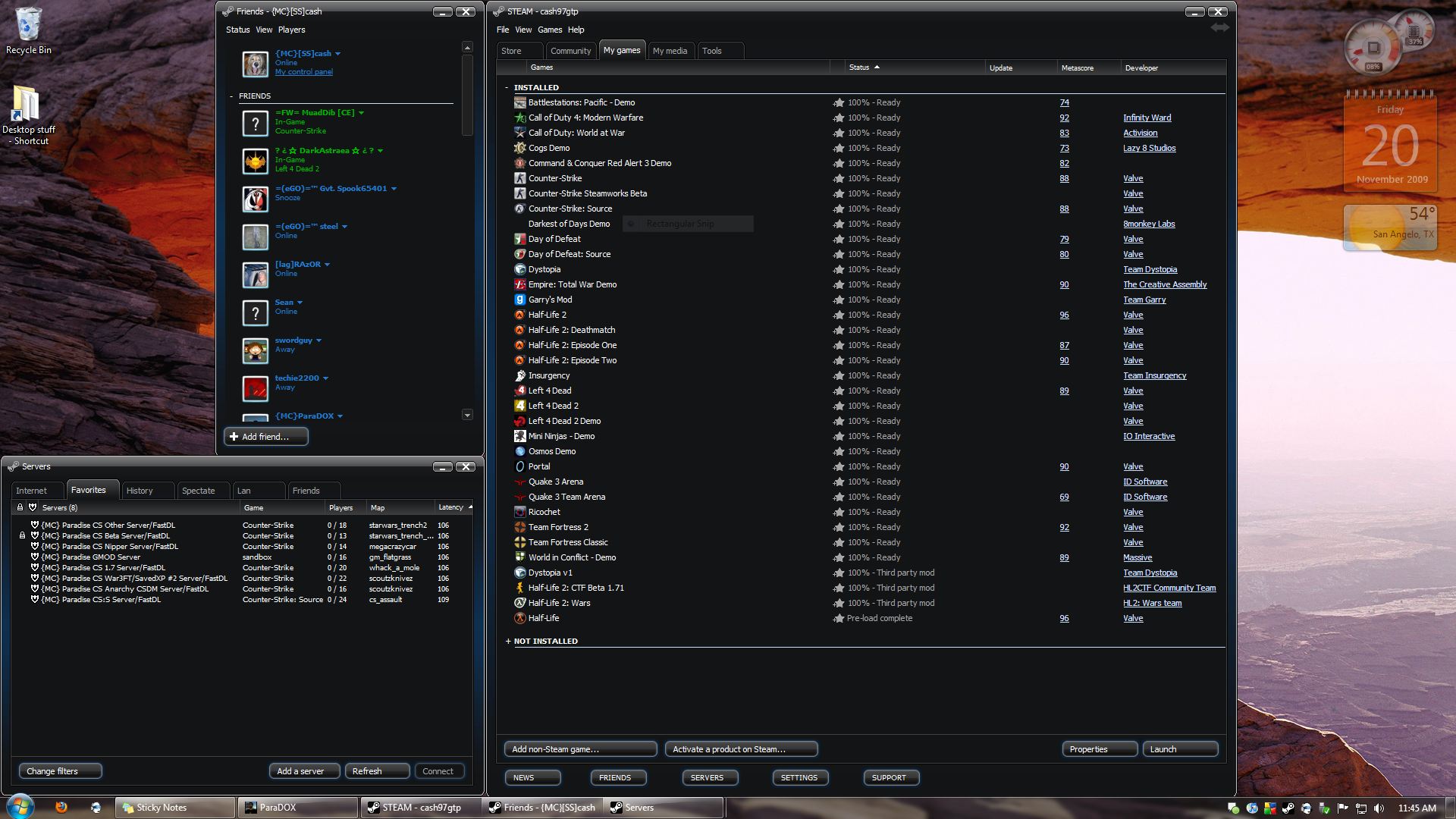Toggle favorite star for Insurgency

[x=839, y=375]
